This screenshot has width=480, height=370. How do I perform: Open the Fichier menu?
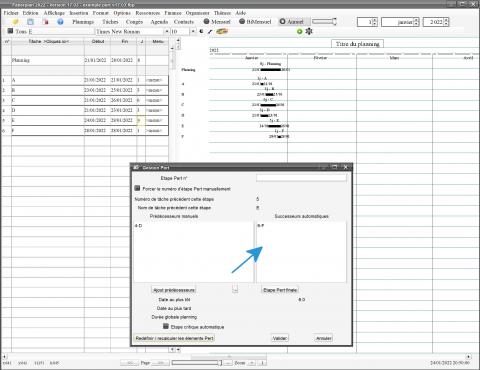pyautogui.click(x=11, y=13)
